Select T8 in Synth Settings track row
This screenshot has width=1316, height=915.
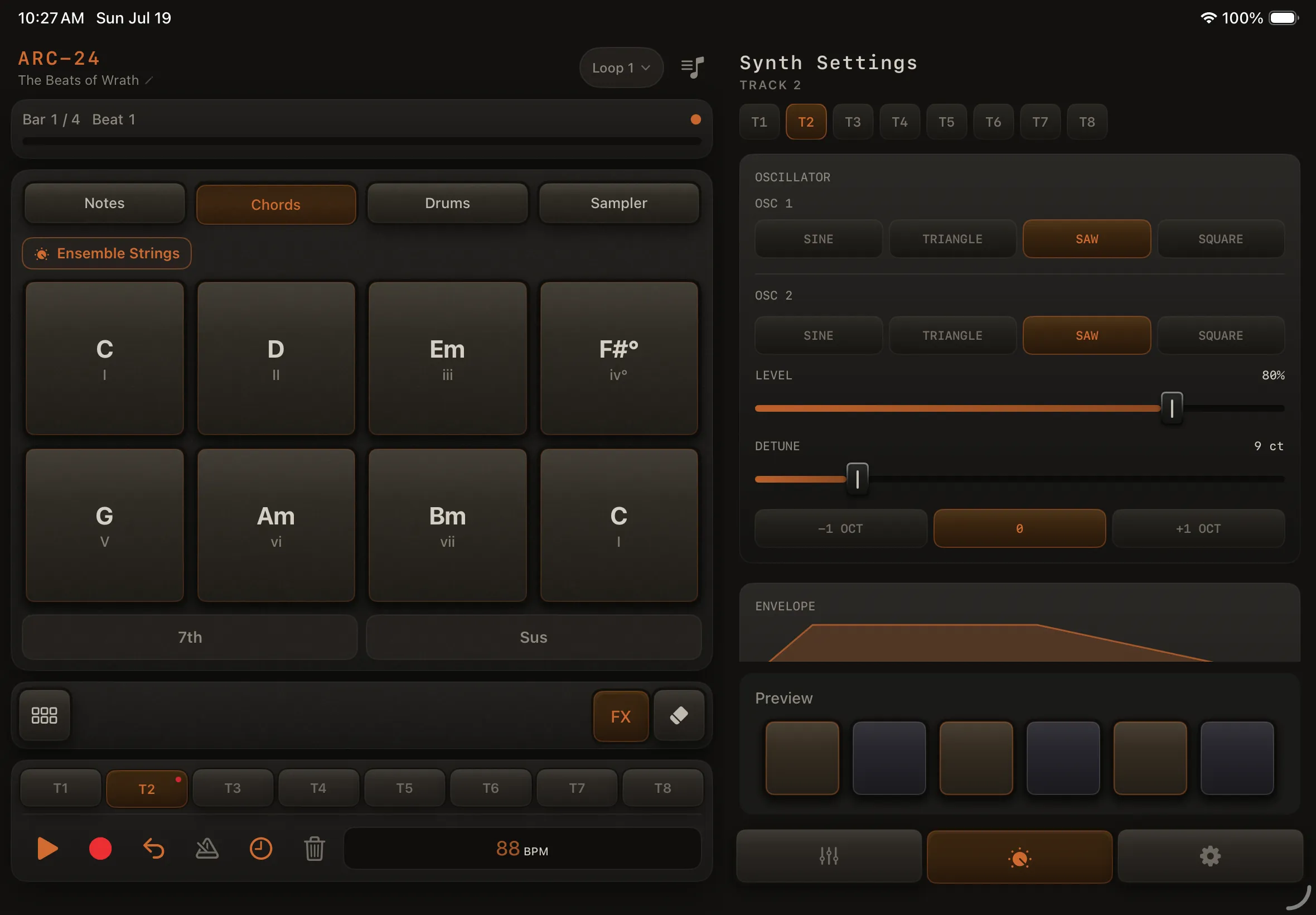click(x=1087, y=122)
